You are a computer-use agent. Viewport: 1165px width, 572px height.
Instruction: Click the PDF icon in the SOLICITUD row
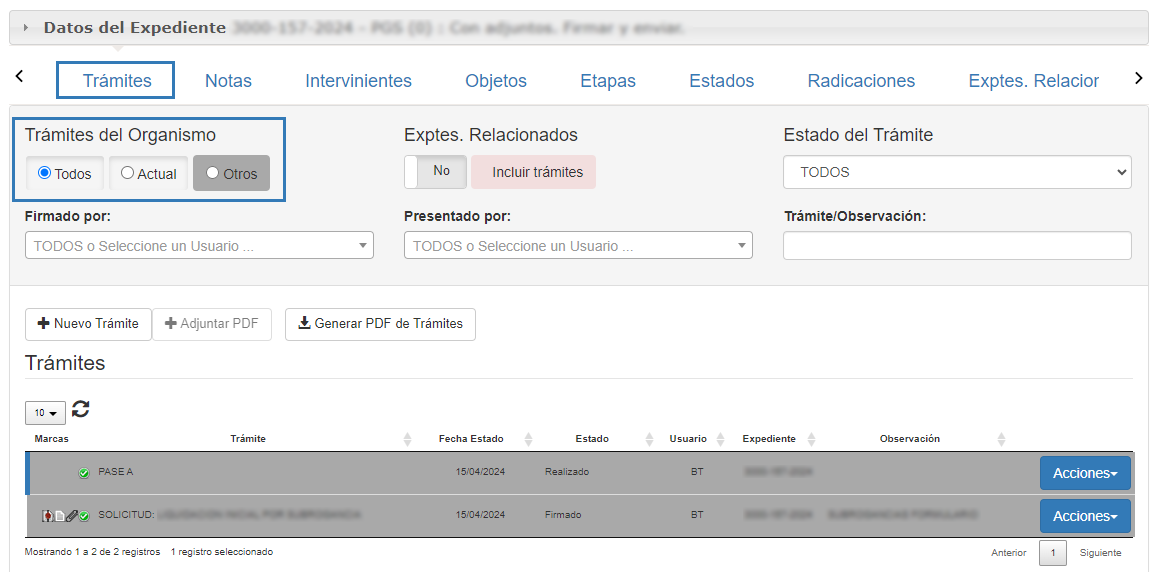coord(46,516)
